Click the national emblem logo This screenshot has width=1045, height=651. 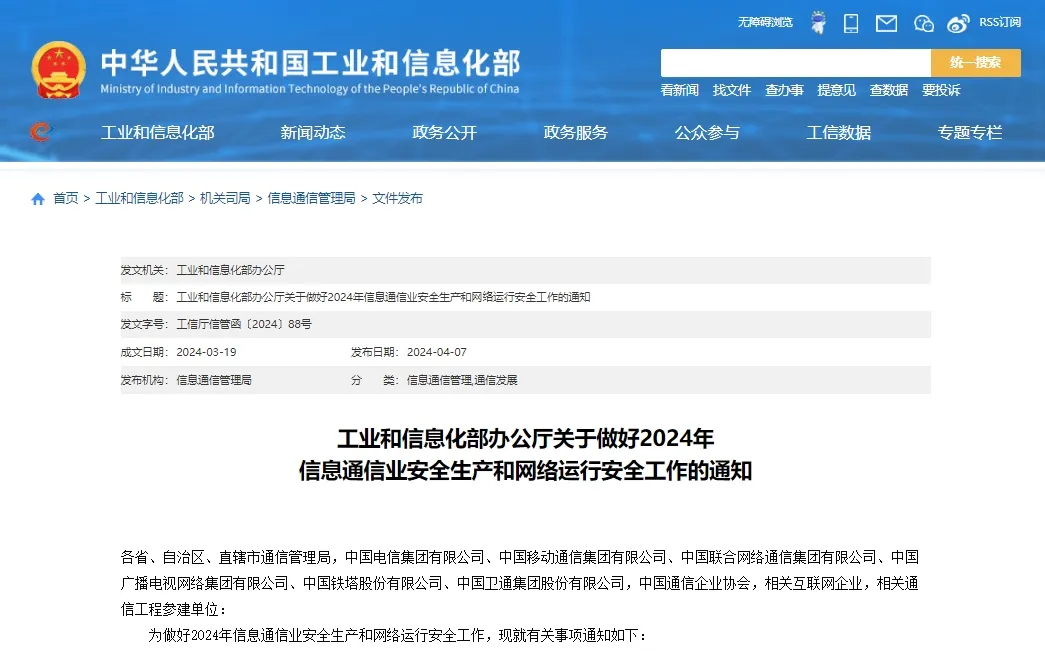(58, 69)
